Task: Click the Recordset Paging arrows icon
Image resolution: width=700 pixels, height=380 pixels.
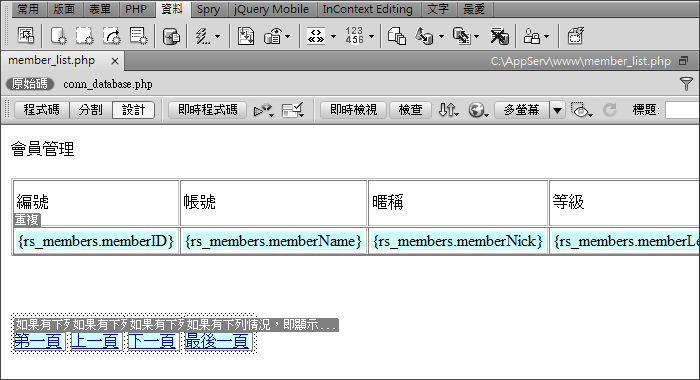Action: click(316, 36)
